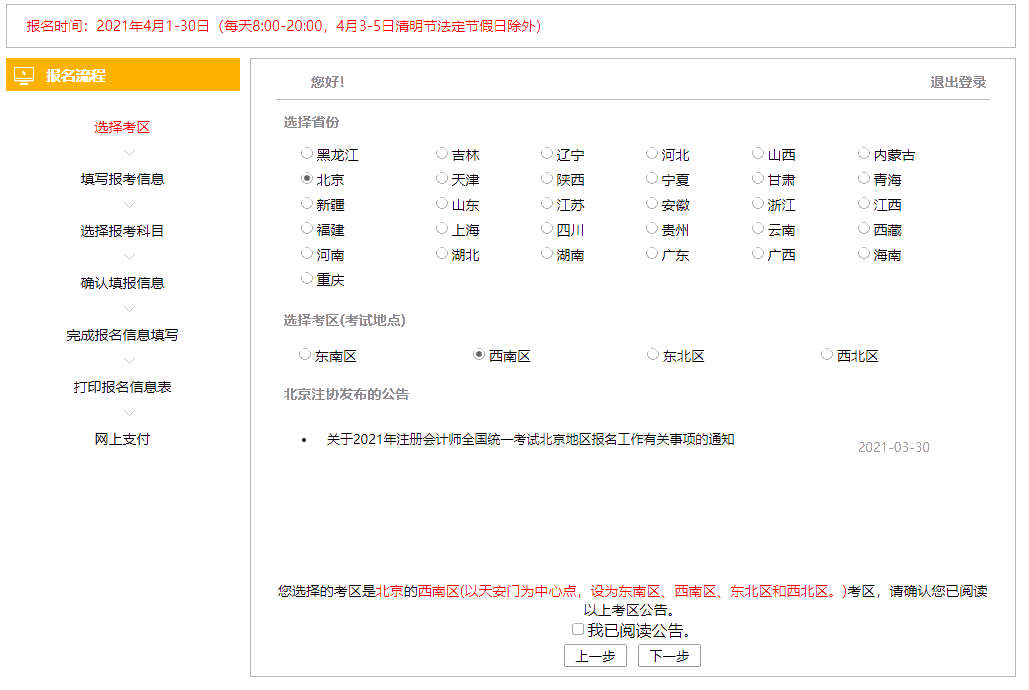
Task: Choose the 东北区 exam district
Action: tap(653, 355)
